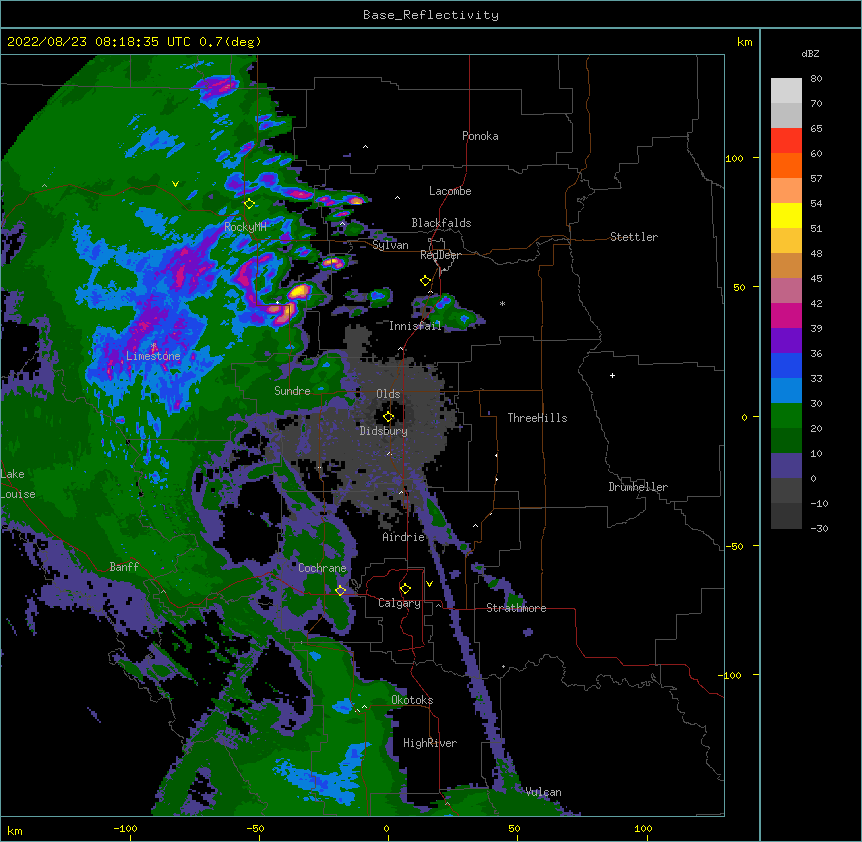This screenshot has width=862, height=842.
Task: Click the RockyMH label
Action: click(245, 227)
